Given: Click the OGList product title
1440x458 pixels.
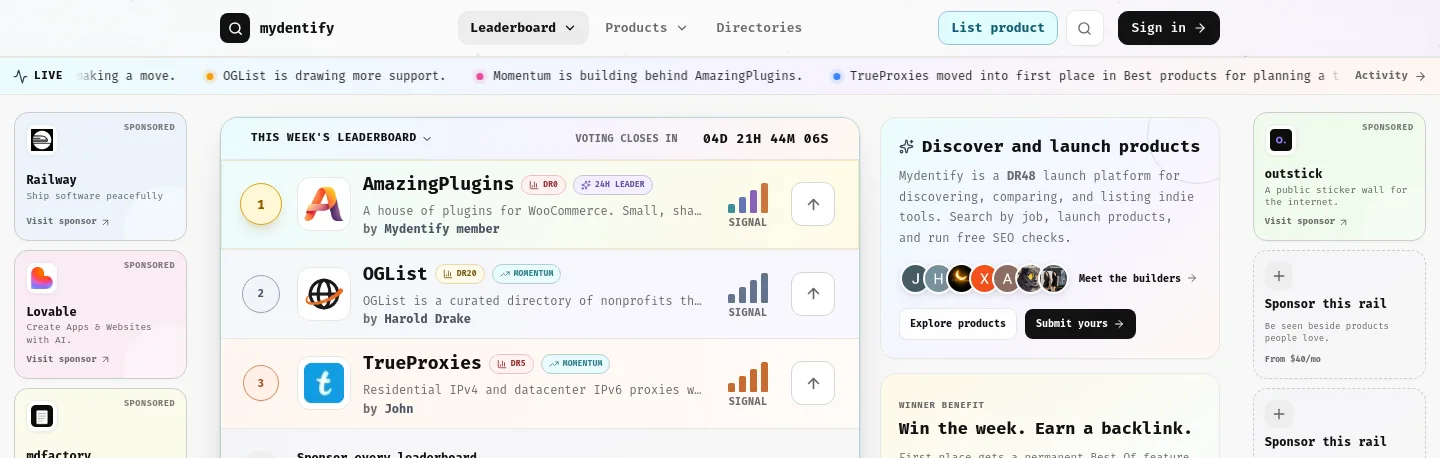Looking at the screenshot, I should point(395,273).
